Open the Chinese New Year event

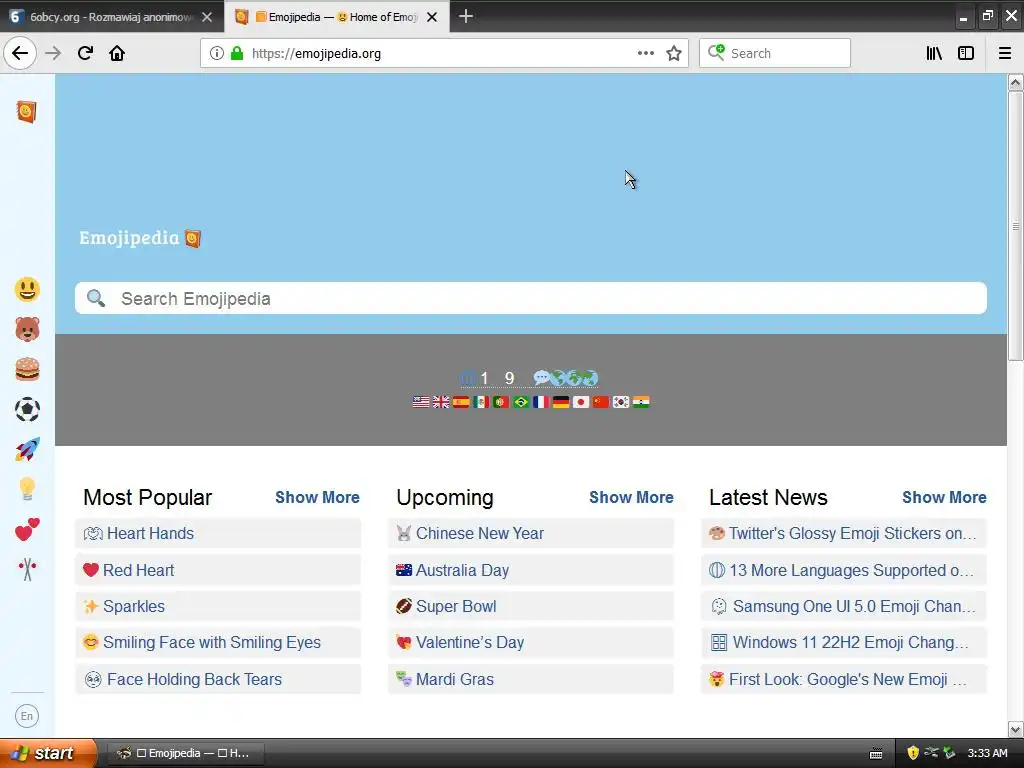(531, 533)
